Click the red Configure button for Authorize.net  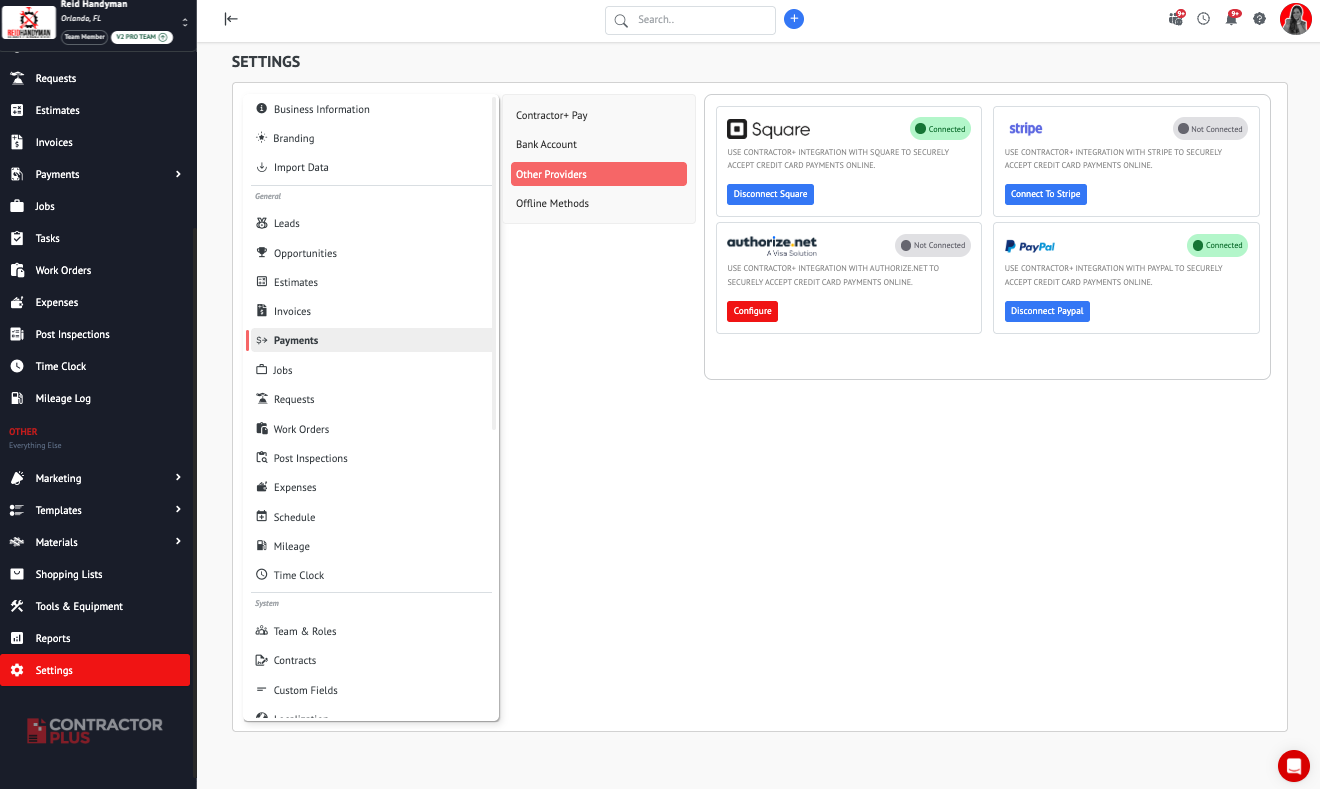pos(752,311)
